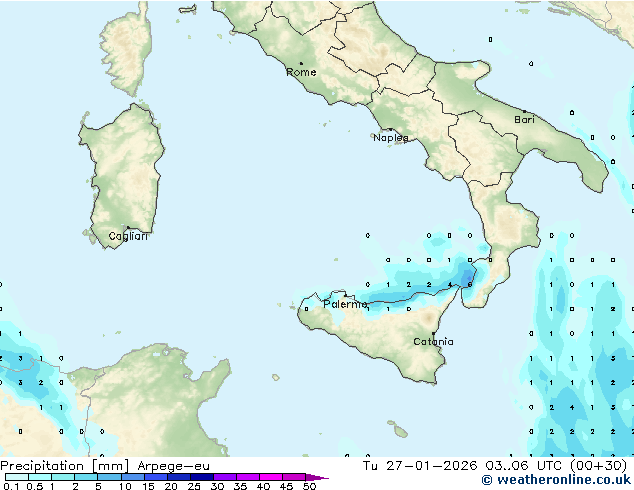Viewport: 634px width, 490px height.
Task: Click the Cagliari city label
Action: click(x=128, y=236)
